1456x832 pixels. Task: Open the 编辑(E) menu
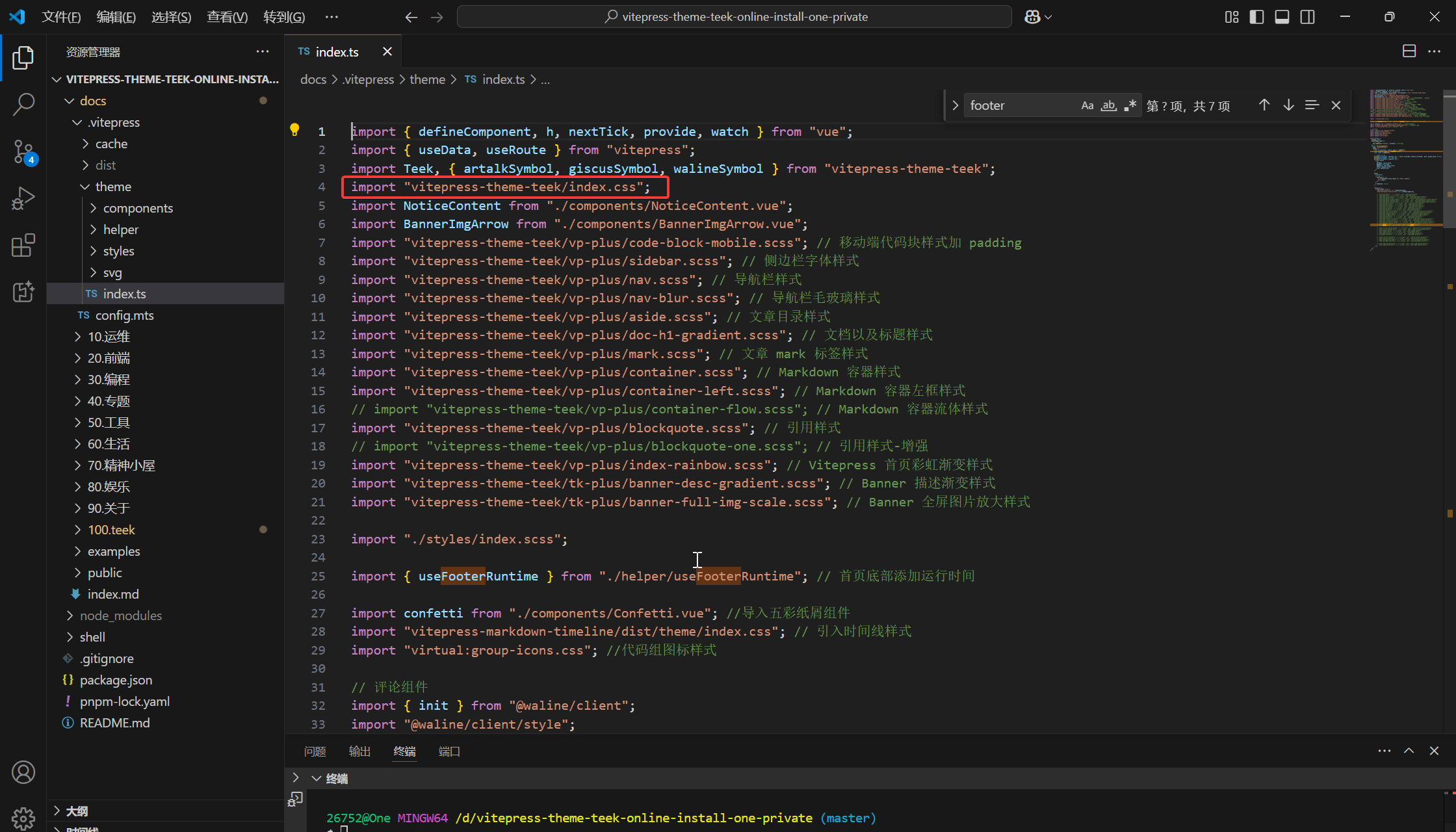[x=116, y=17]
